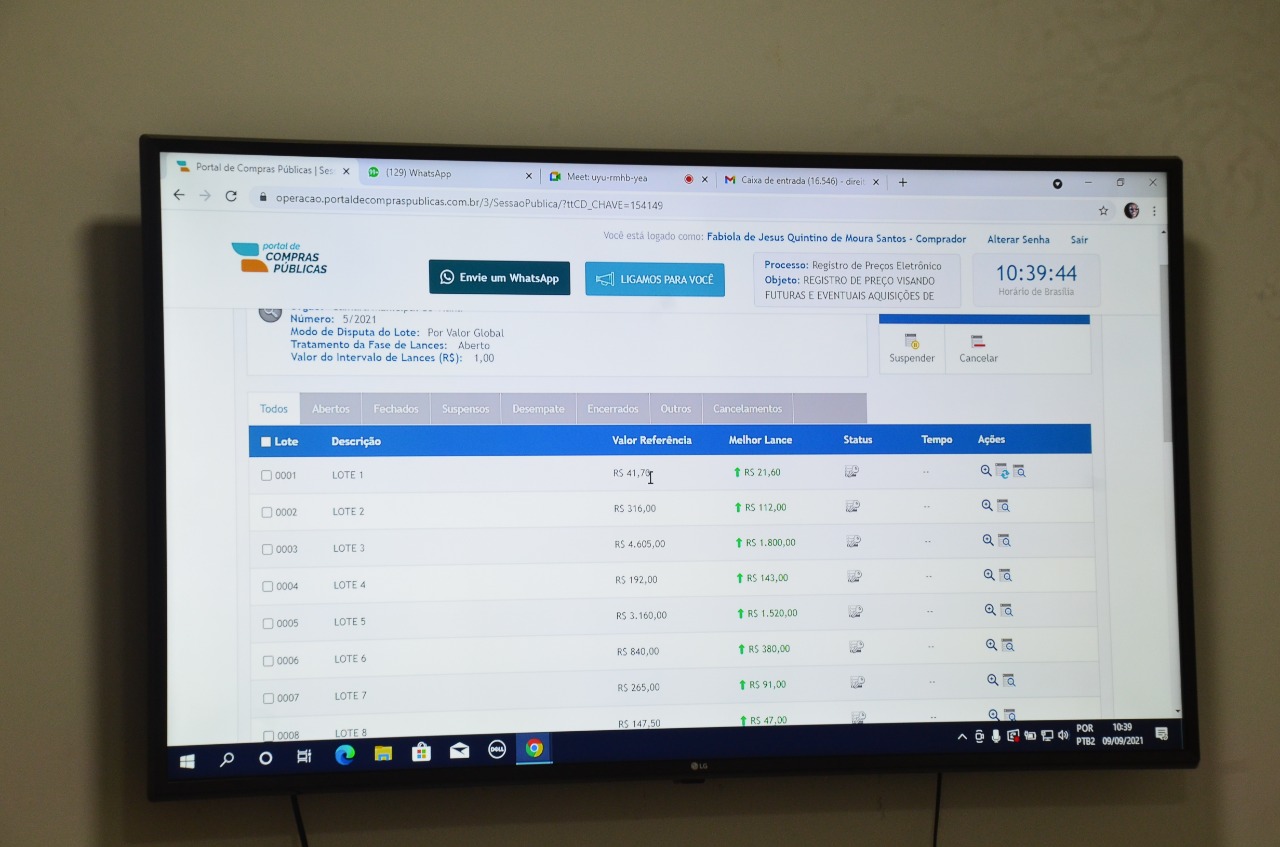This screenshot has width=1280, height=847.
Task: Click the Cancelar icon
Action: [978, 343]
